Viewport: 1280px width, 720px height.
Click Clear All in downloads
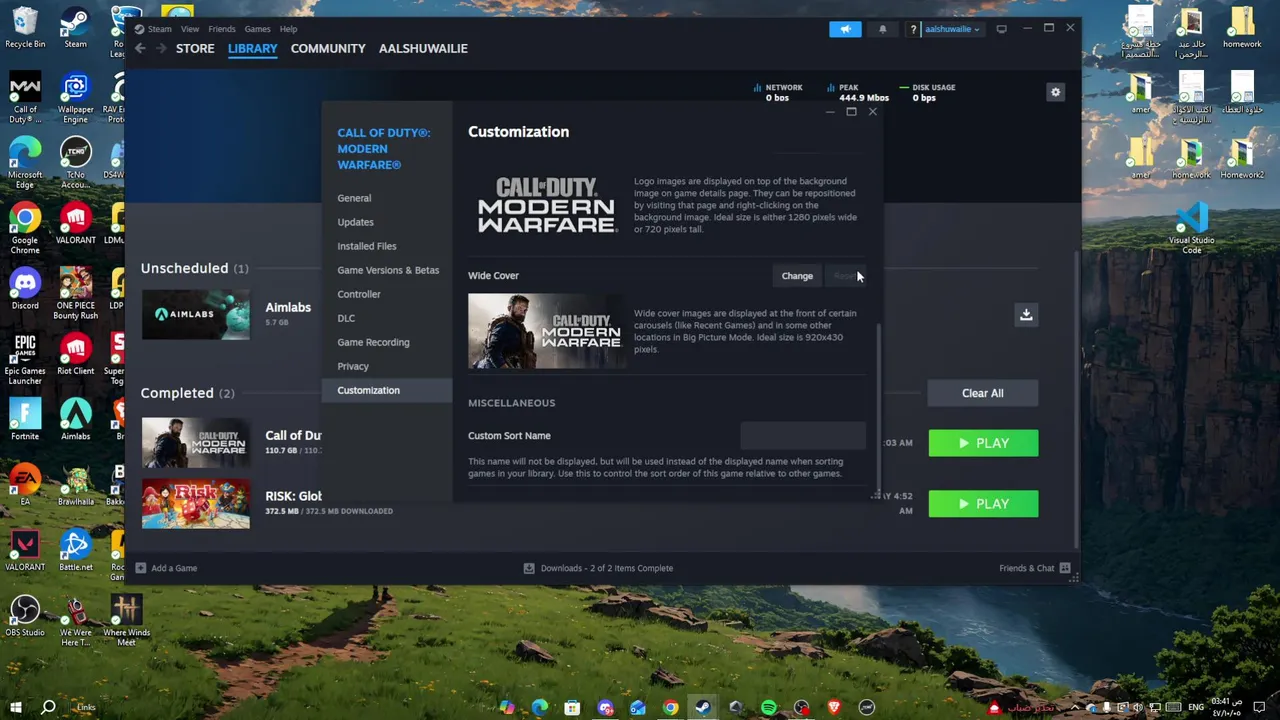point(982,393)
